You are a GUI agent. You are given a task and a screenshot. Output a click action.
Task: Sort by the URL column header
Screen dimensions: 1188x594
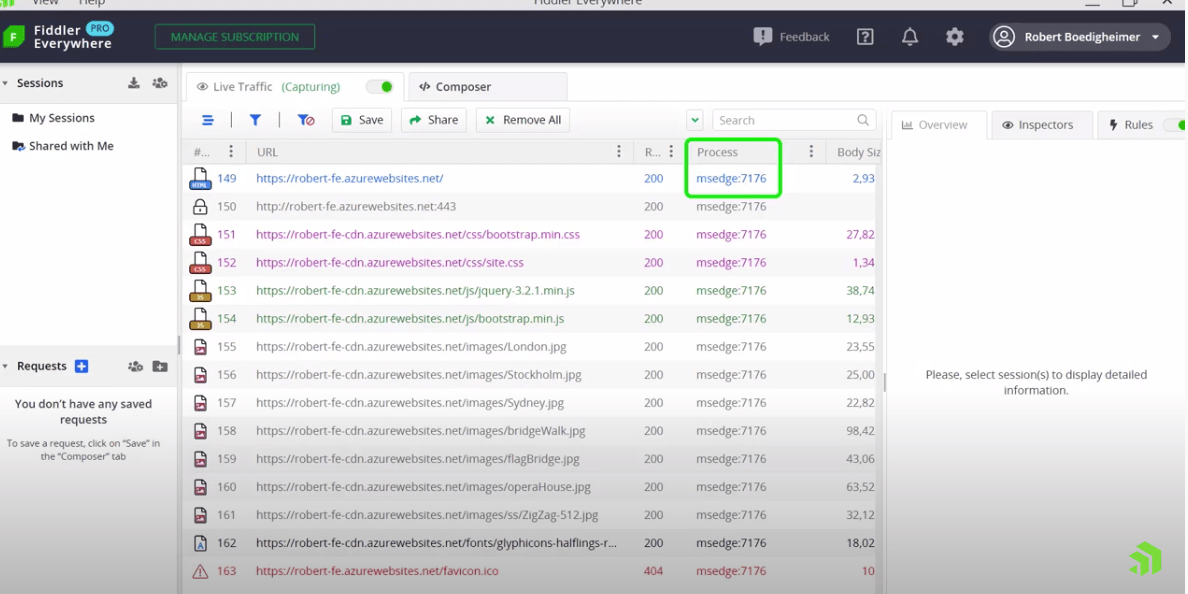pyautogui.click(x=267, y=152)
